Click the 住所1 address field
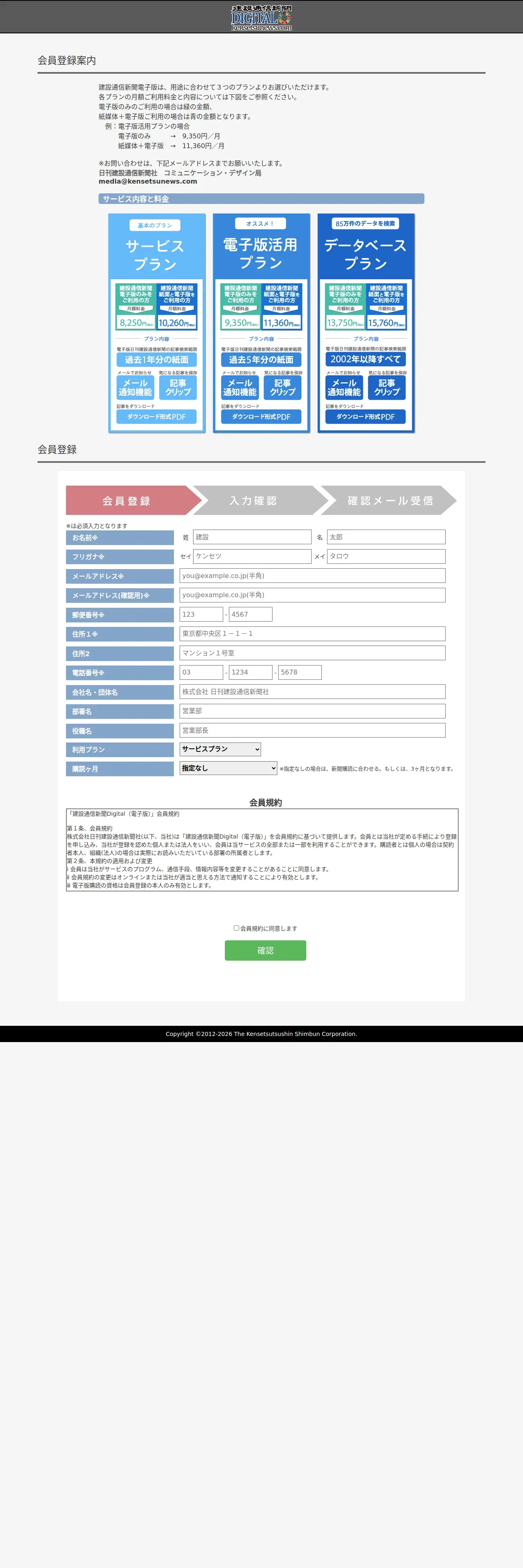Screen dimensions: 523x1568 (312, 634)
